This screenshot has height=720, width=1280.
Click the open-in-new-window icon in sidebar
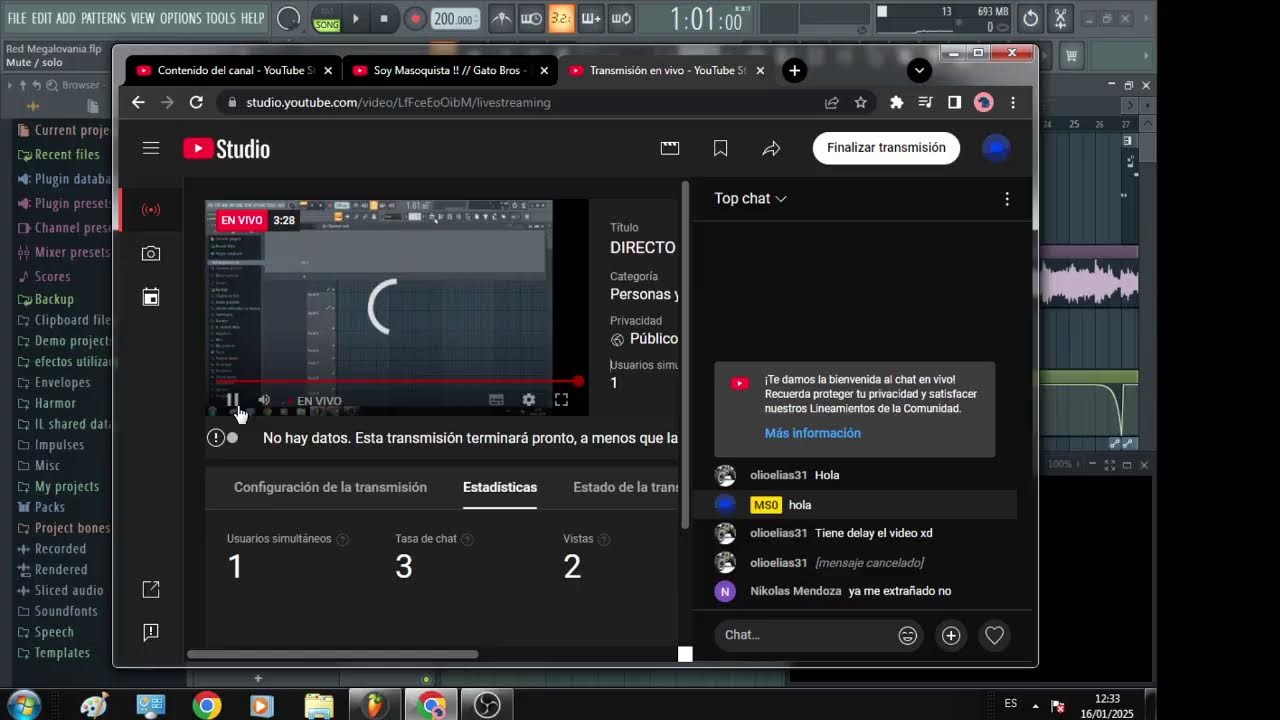coord(151,590)
